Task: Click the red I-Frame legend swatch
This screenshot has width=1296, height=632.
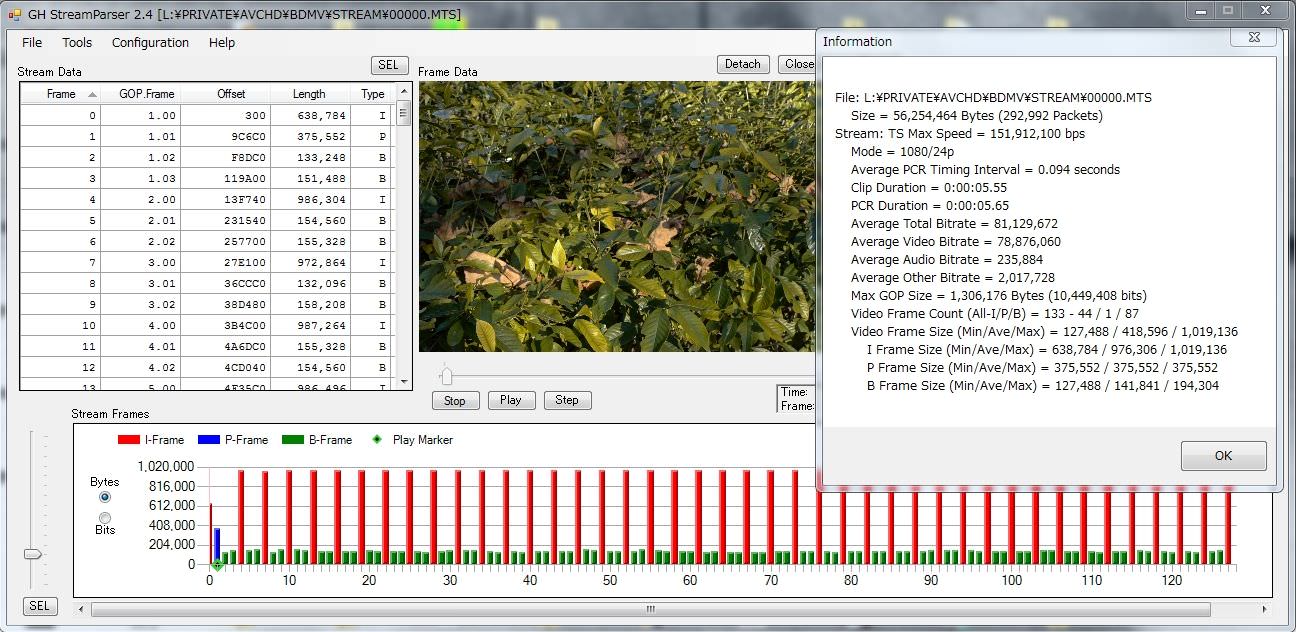Action: [128, 440]
